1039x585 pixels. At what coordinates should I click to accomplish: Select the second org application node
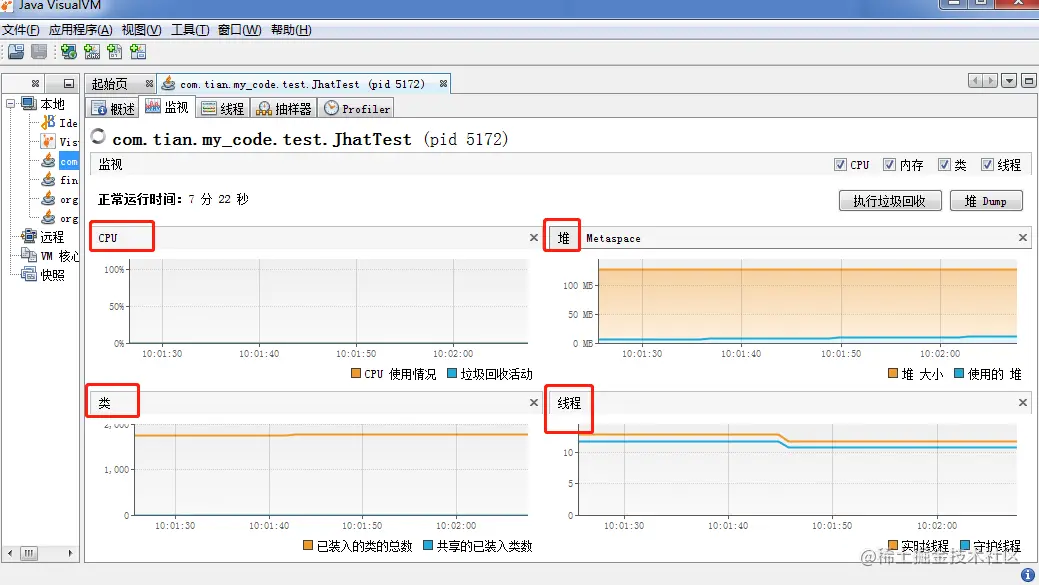point(60,218)
